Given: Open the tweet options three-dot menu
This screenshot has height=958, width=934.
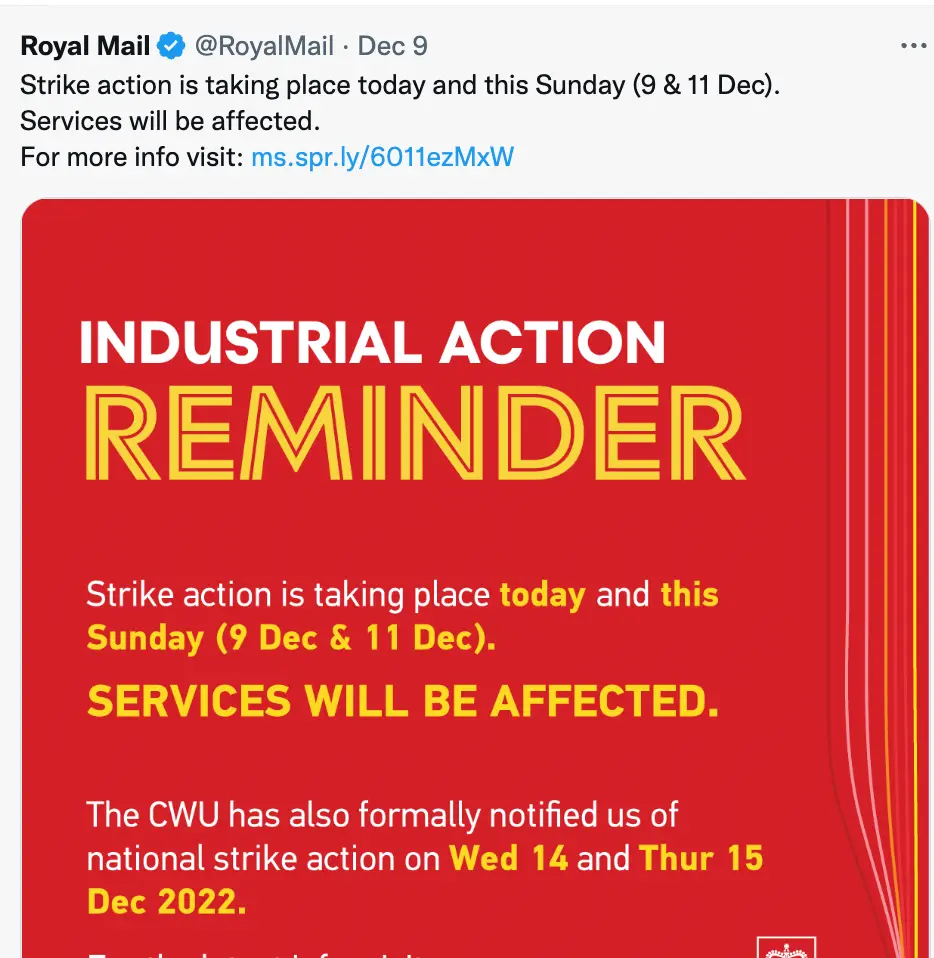Looking at the screenshot, I should click(912, 45).
